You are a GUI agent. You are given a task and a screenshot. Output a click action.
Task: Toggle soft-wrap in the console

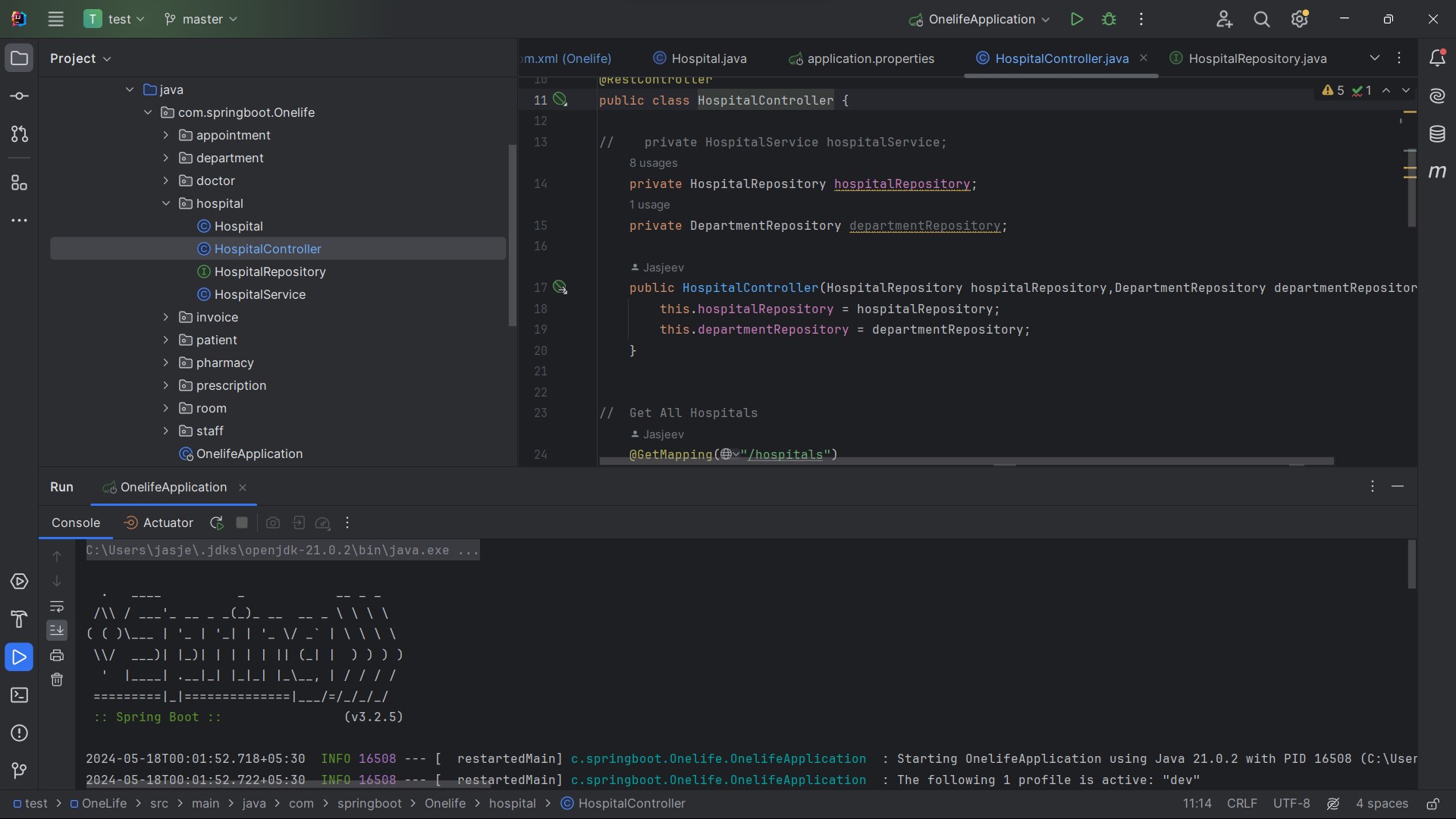click(57, 607)
